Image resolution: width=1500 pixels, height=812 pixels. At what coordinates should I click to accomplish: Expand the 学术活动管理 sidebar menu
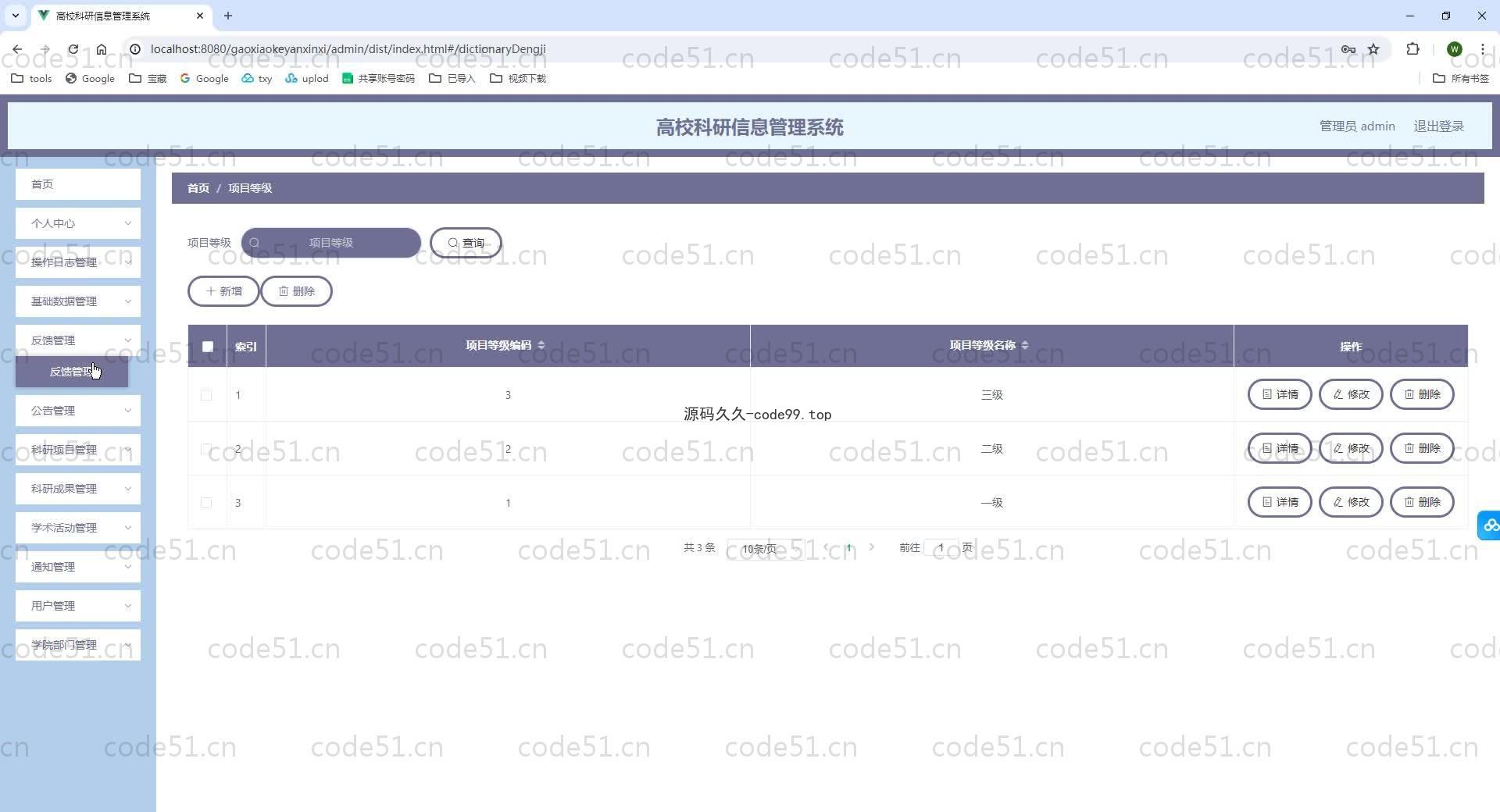[78, 528]
